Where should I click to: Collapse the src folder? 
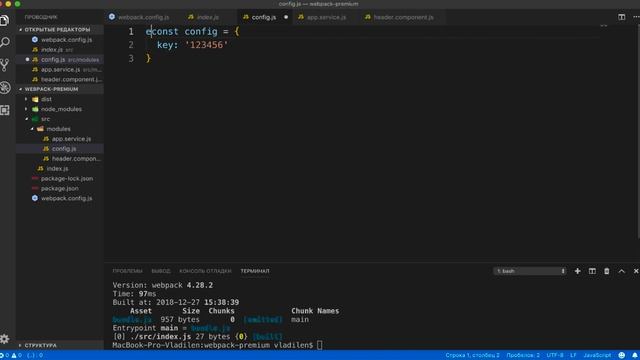60,119
